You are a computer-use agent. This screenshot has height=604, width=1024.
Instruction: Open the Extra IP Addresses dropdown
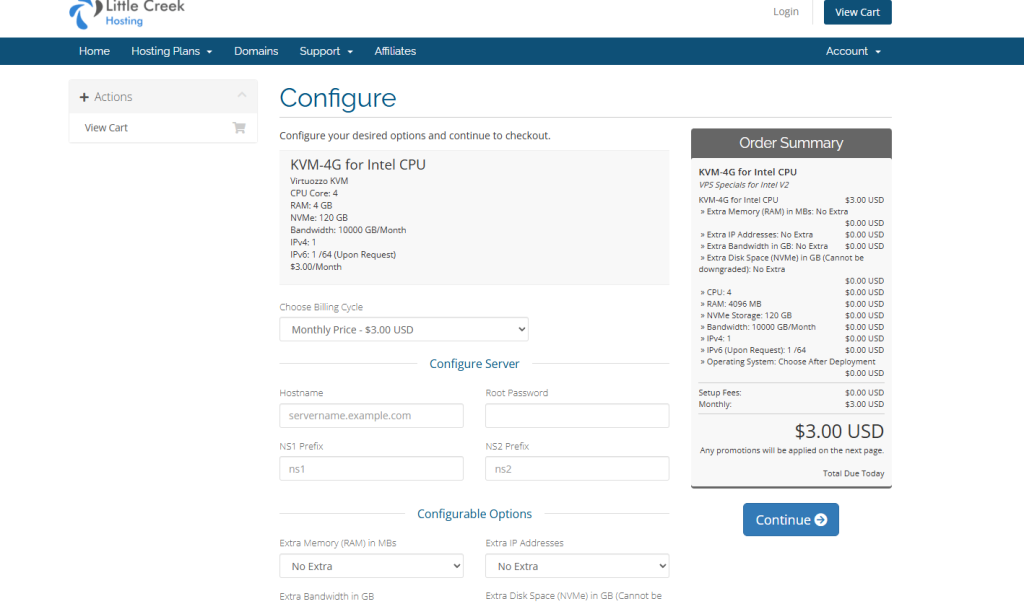click(x=577, y=566)
